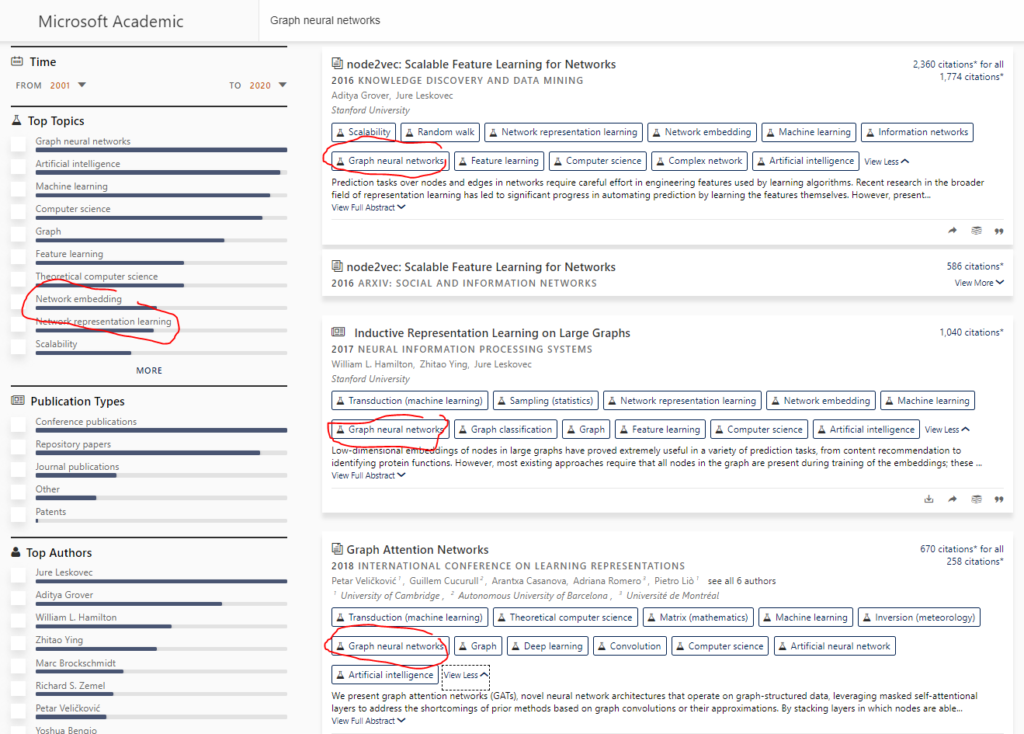This screenshot has width=1024, height=734.
Task: Click the share icon on node2vec paper
Action: [x=952, y=230]
